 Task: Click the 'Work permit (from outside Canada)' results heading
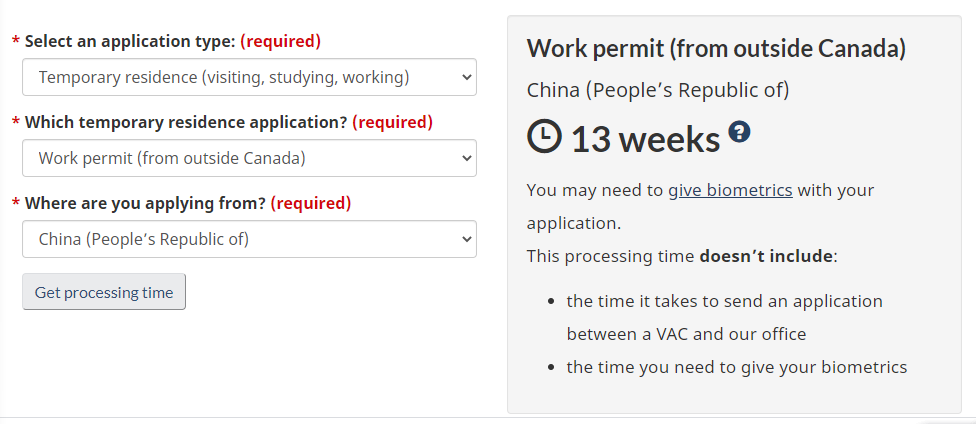pos(716,48)
